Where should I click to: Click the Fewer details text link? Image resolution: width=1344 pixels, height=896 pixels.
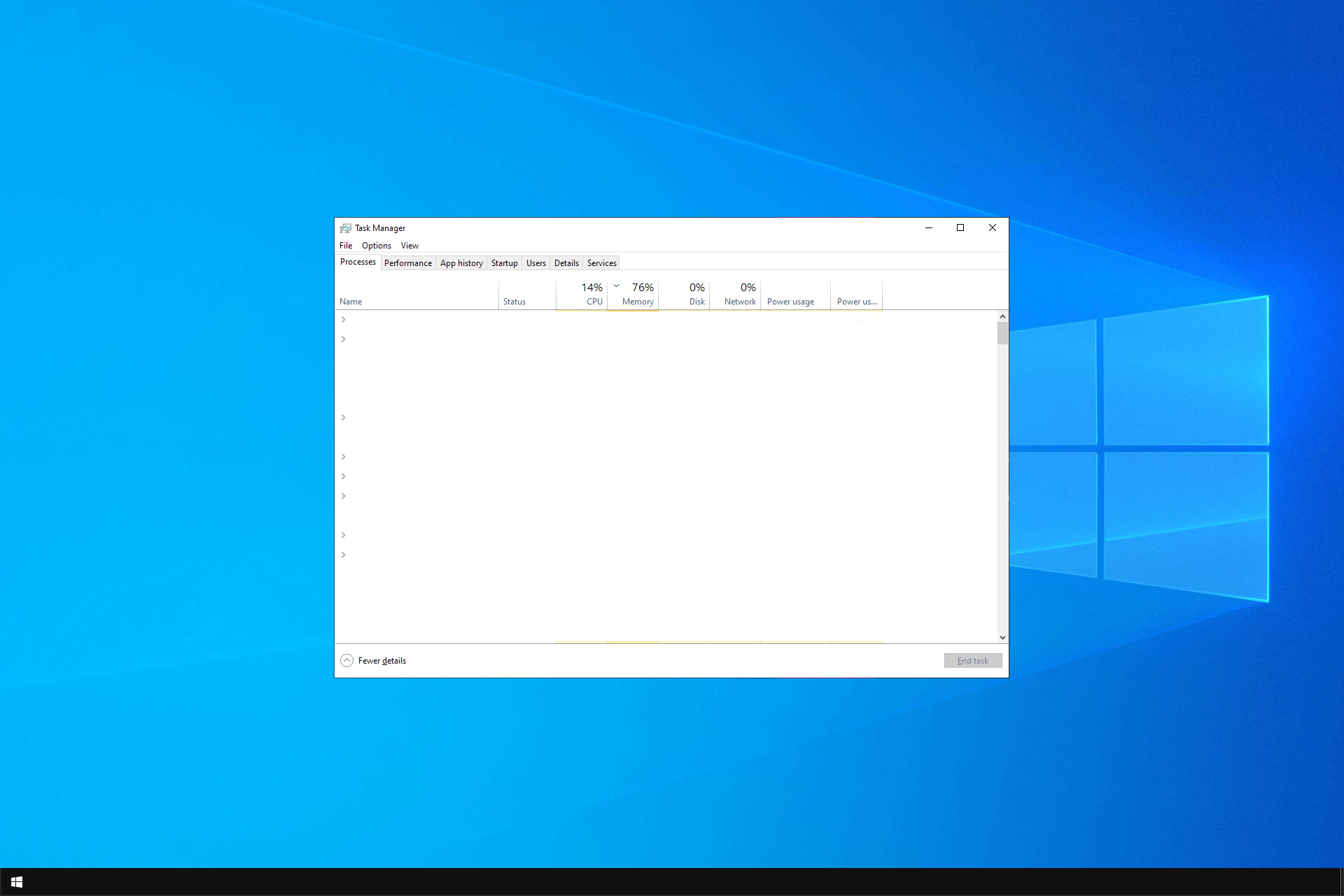click(x=381, y=661)
